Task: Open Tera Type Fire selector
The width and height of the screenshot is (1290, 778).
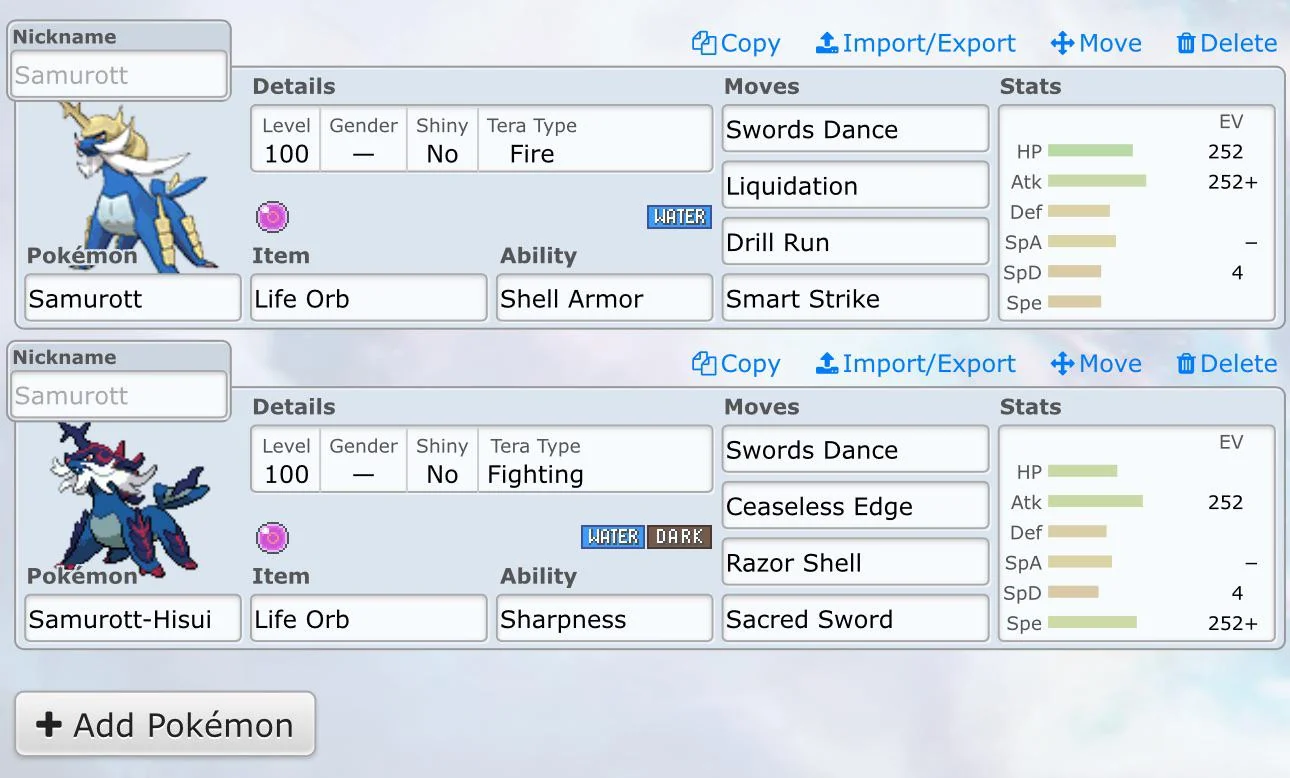Action: coord(594,141)
